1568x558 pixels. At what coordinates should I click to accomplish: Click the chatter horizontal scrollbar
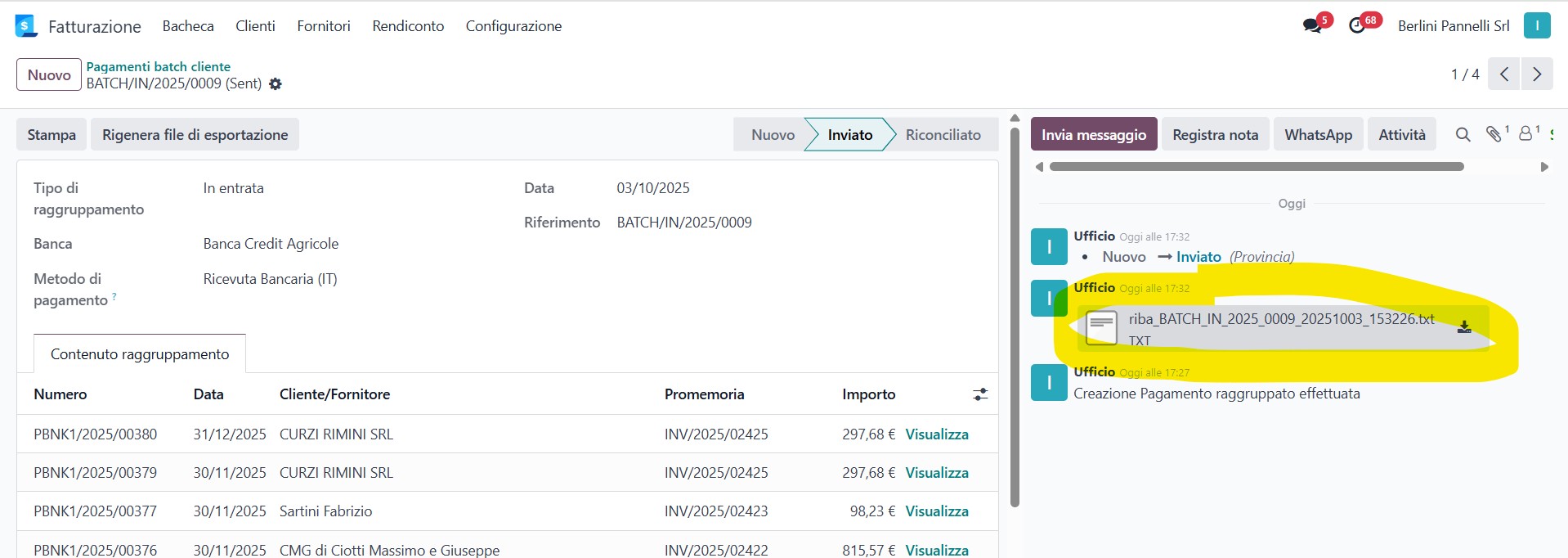click(1256, 167)
